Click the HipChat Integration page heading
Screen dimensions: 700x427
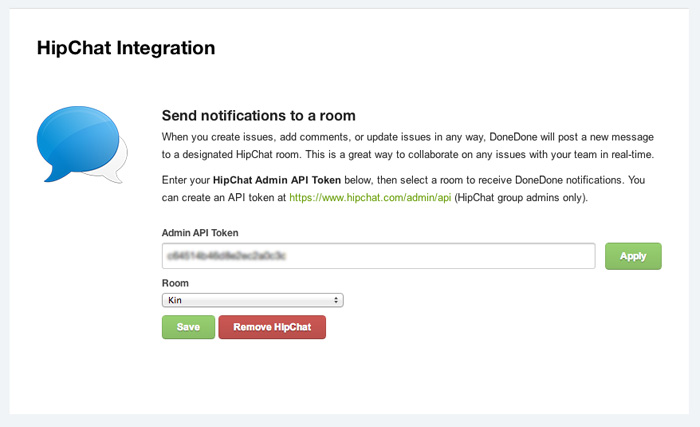click(126, 48)
